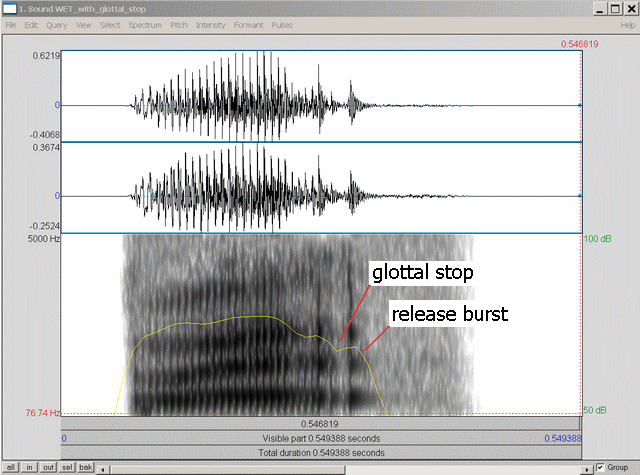Open the Edit menu
The height and width of the screenshot is (475, 640).
pos(31,24)
